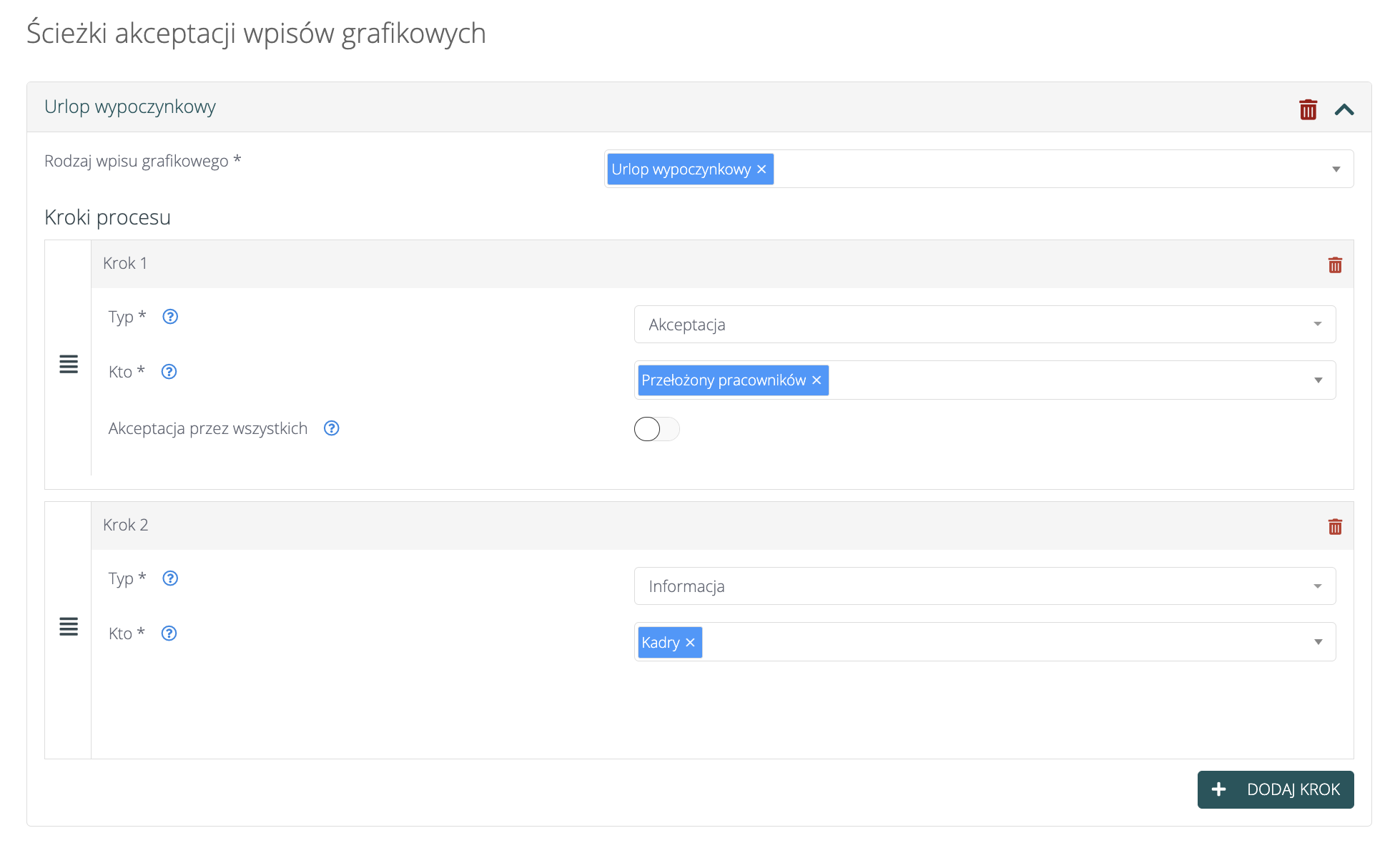
Task: Delete Krok 1 with its trash icon
Action: [1335, 265]
